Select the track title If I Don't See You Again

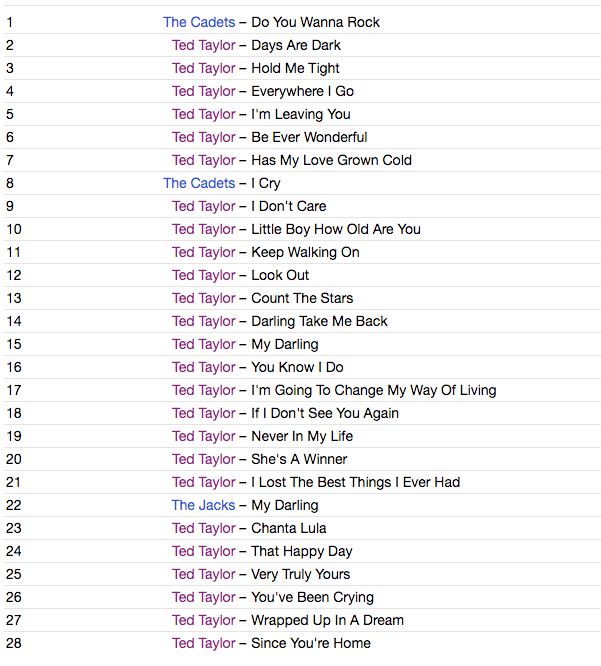pyautogui.click(x=325, y=413)
